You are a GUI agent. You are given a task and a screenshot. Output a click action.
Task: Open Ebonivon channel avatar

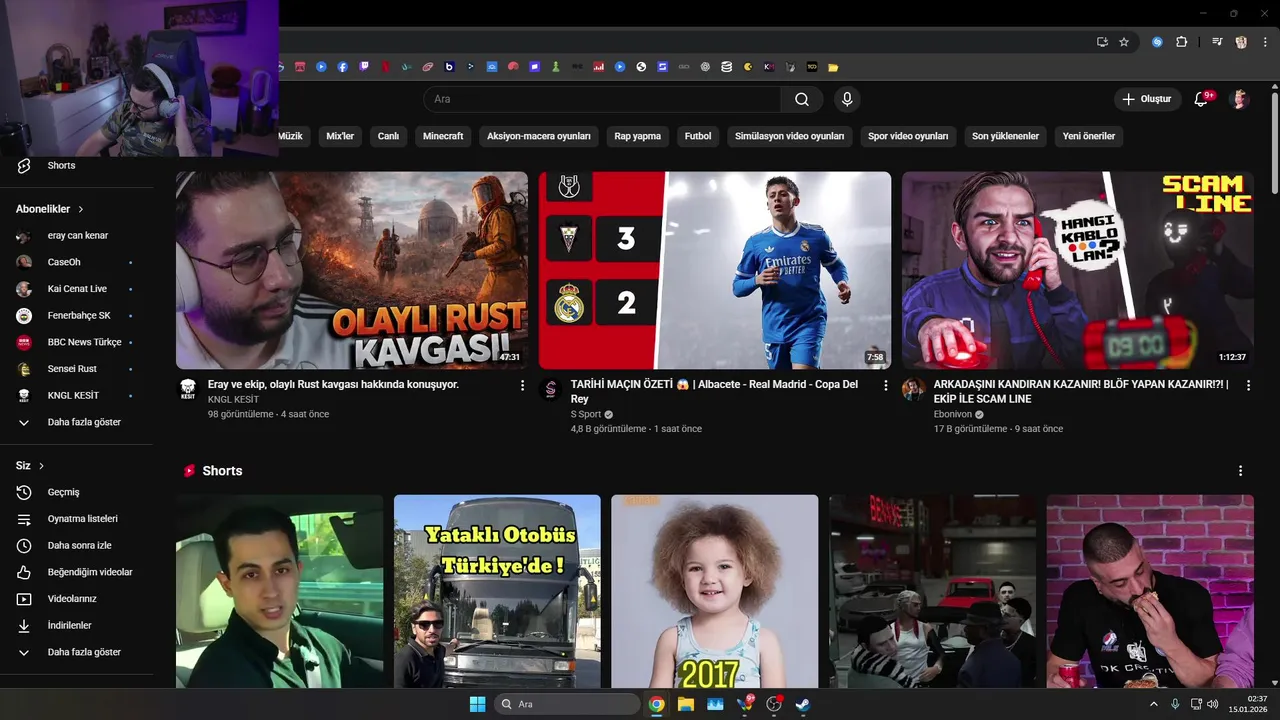pos(913,389)
